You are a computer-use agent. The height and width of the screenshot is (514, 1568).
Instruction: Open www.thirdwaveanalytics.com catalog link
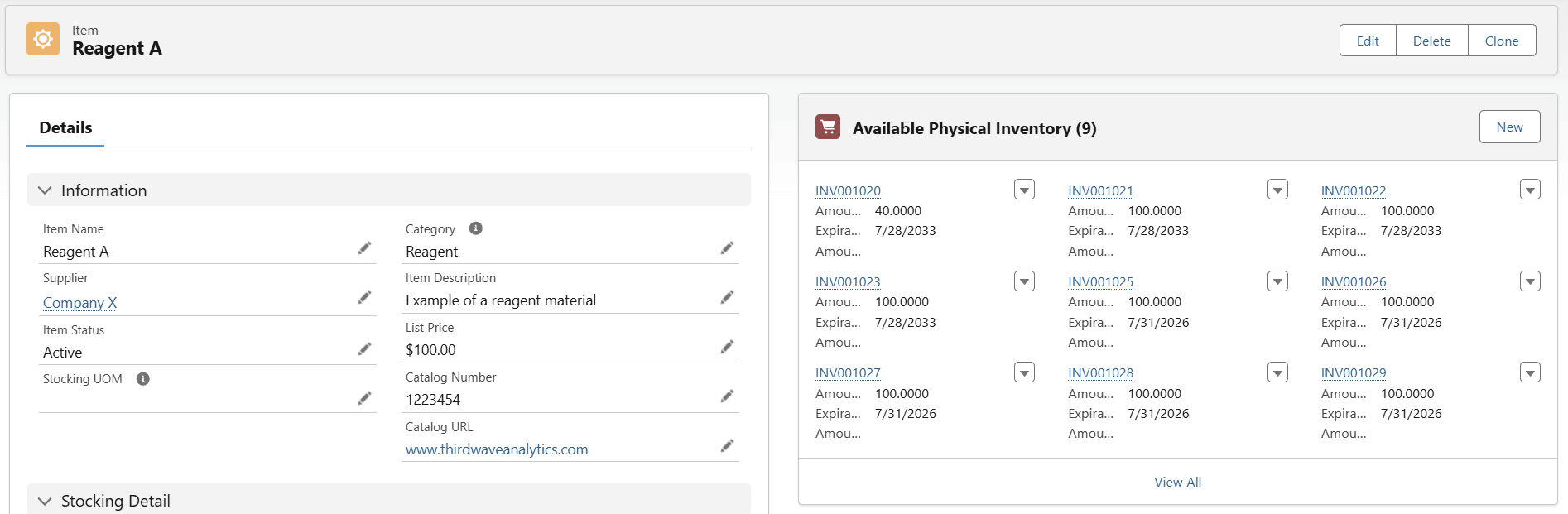click(497, 449)
